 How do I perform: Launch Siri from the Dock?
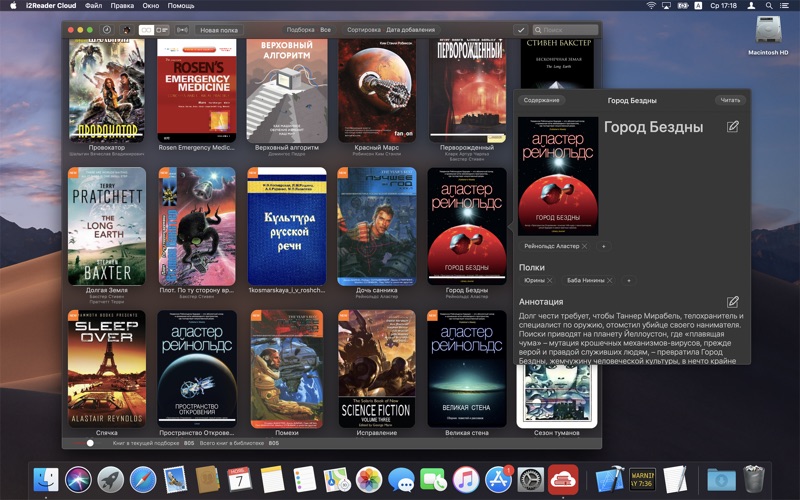pyautogui.click(x=78, y=480)
